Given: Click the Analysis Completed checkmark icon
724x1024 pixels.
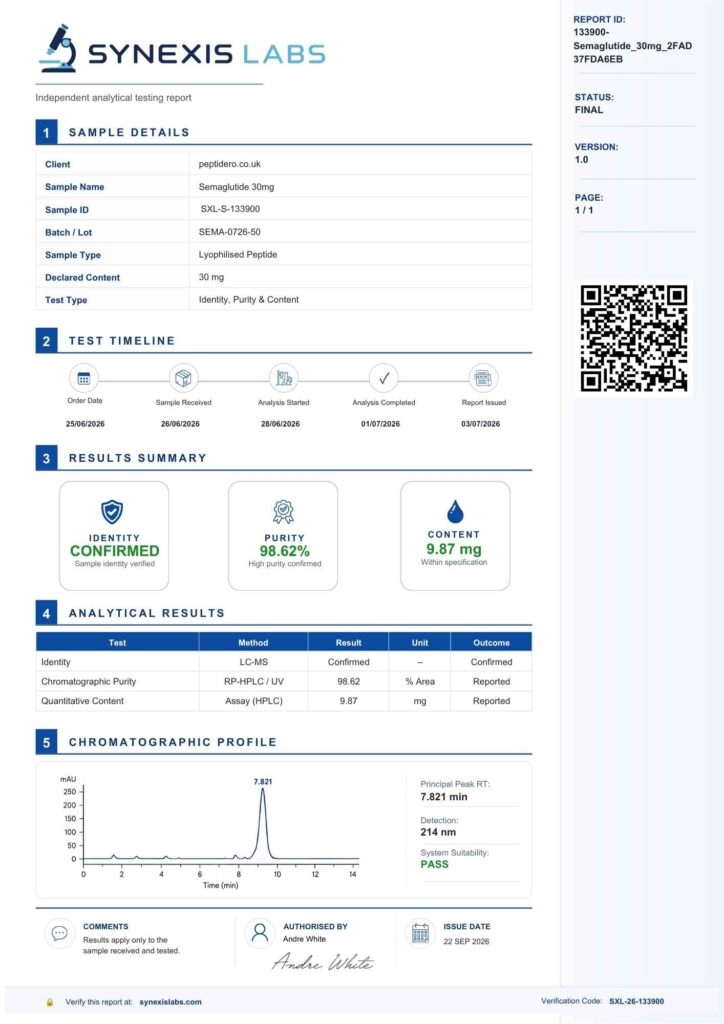Looking at the screenshot, I should (x=384, y=378).
